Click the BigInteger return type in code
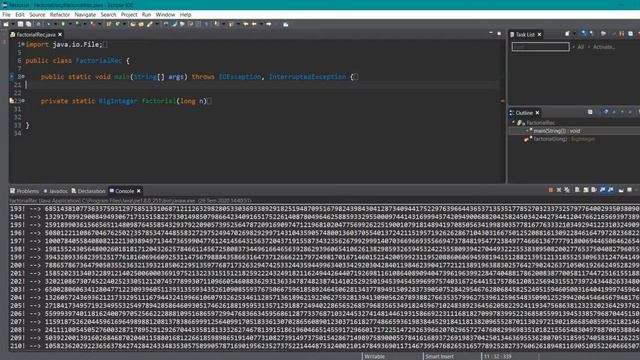The height and width of the screenshot is (360, 640). 118,101
